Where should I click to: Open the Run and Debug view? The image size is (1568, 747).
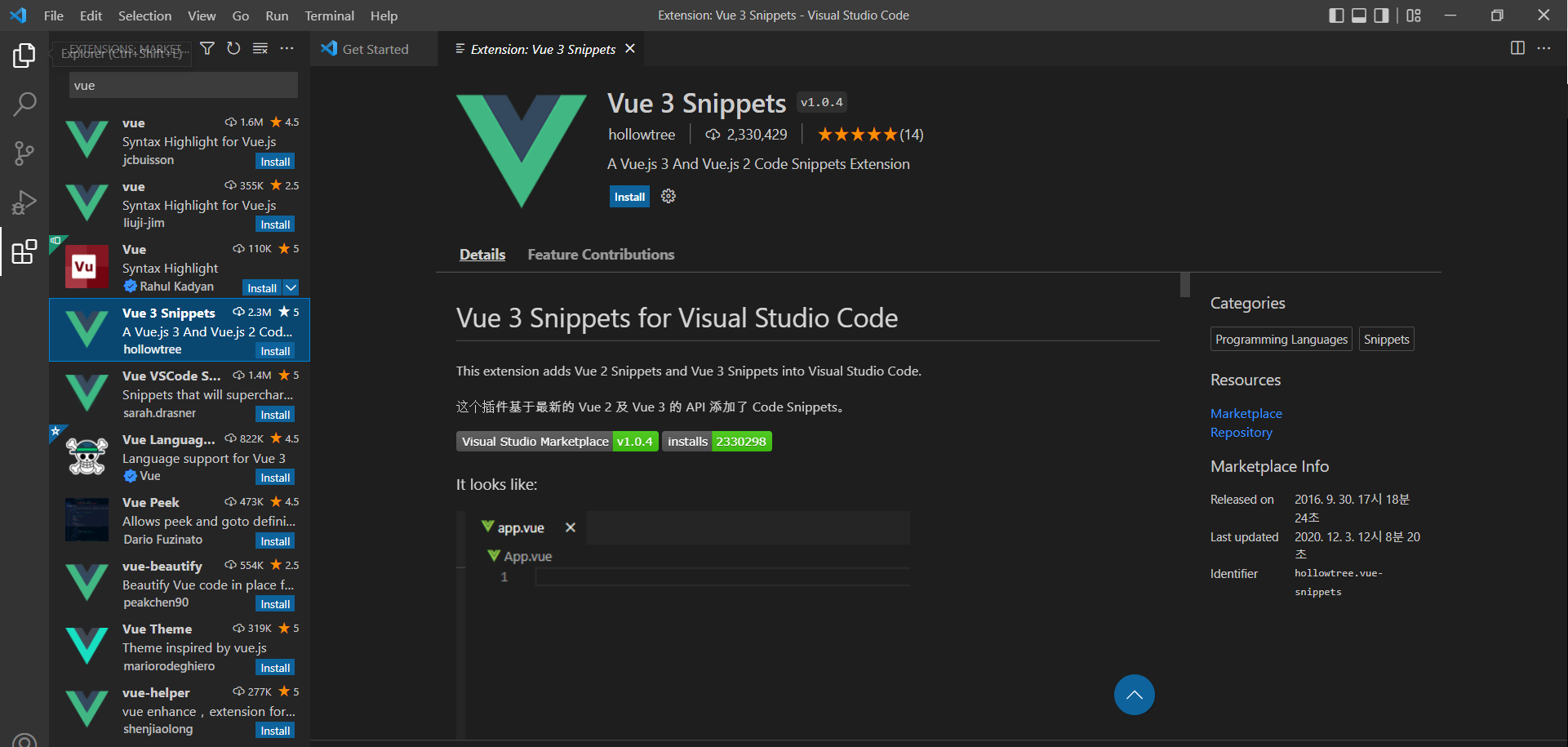[x=24, y=202]
